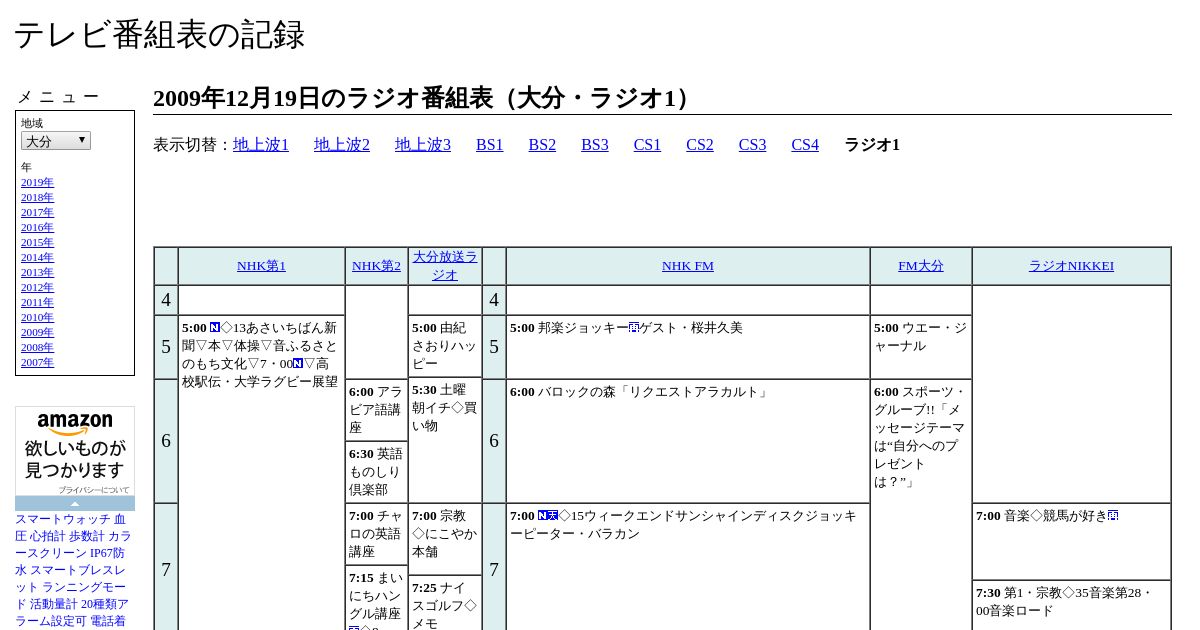Click the プライバシーについて ad notice
The height and width of the screenshot is (630, 1200).
tap(94, 490)
